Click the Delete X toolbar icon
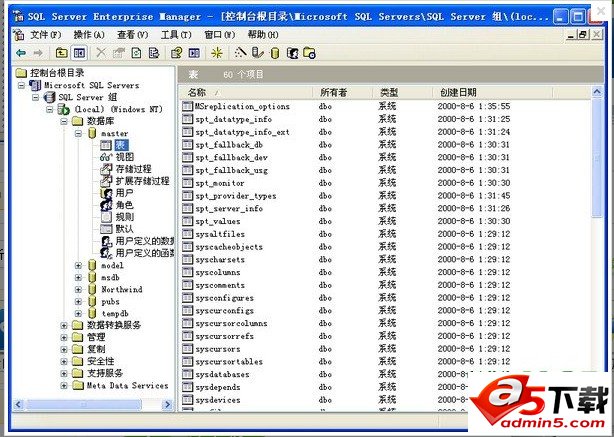The height and width of the screenshot is (437, 614). click(101, 52)
